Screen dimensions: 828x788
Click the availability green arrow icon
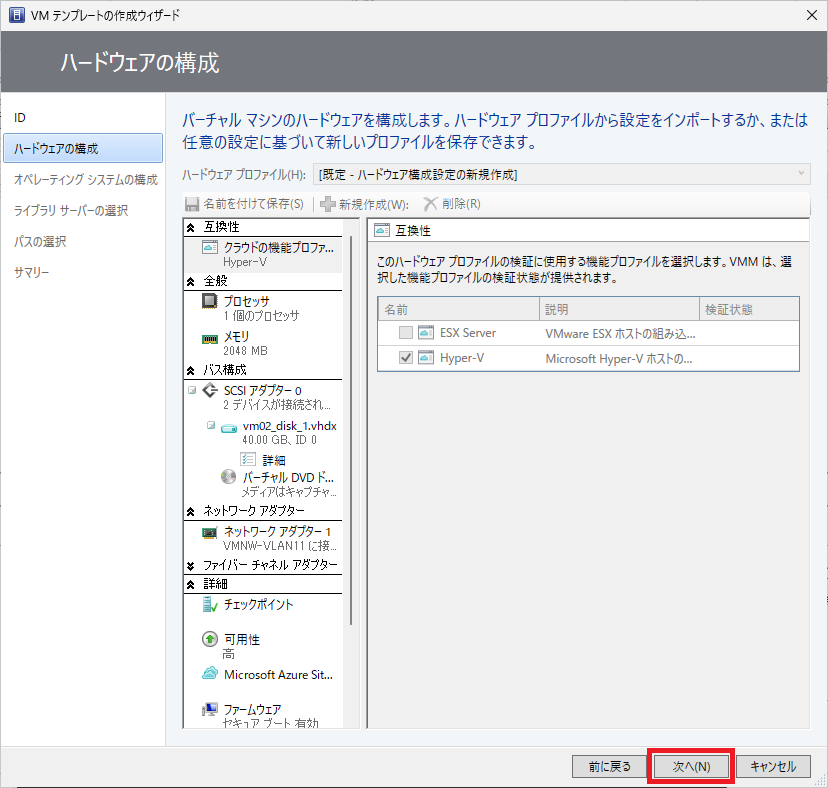[210, 639]
